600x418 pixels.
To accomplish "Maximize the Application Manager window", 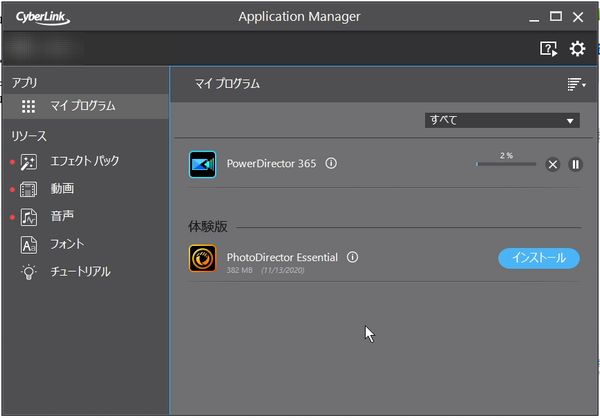I will pyautogui.click(x=556, y=16).
